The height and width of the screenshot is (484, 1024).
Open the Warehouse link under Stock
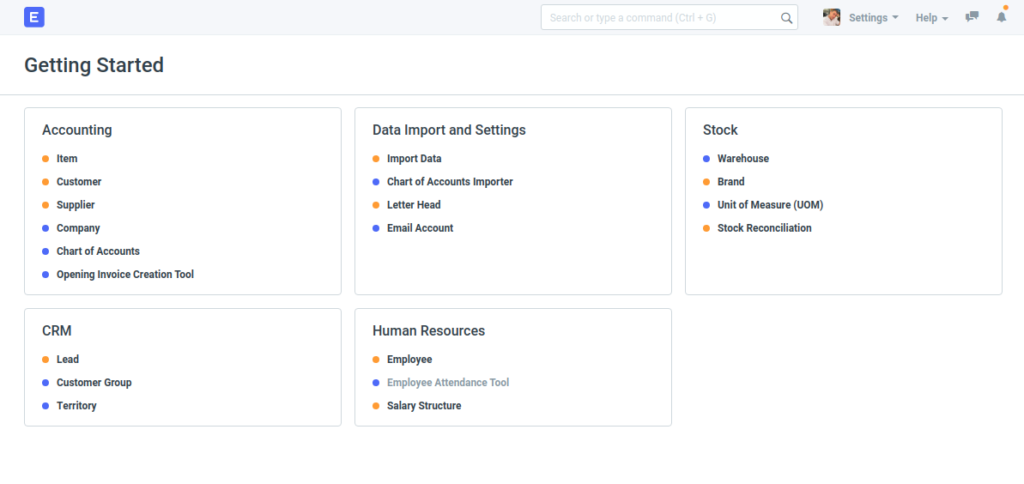[743, 159]
